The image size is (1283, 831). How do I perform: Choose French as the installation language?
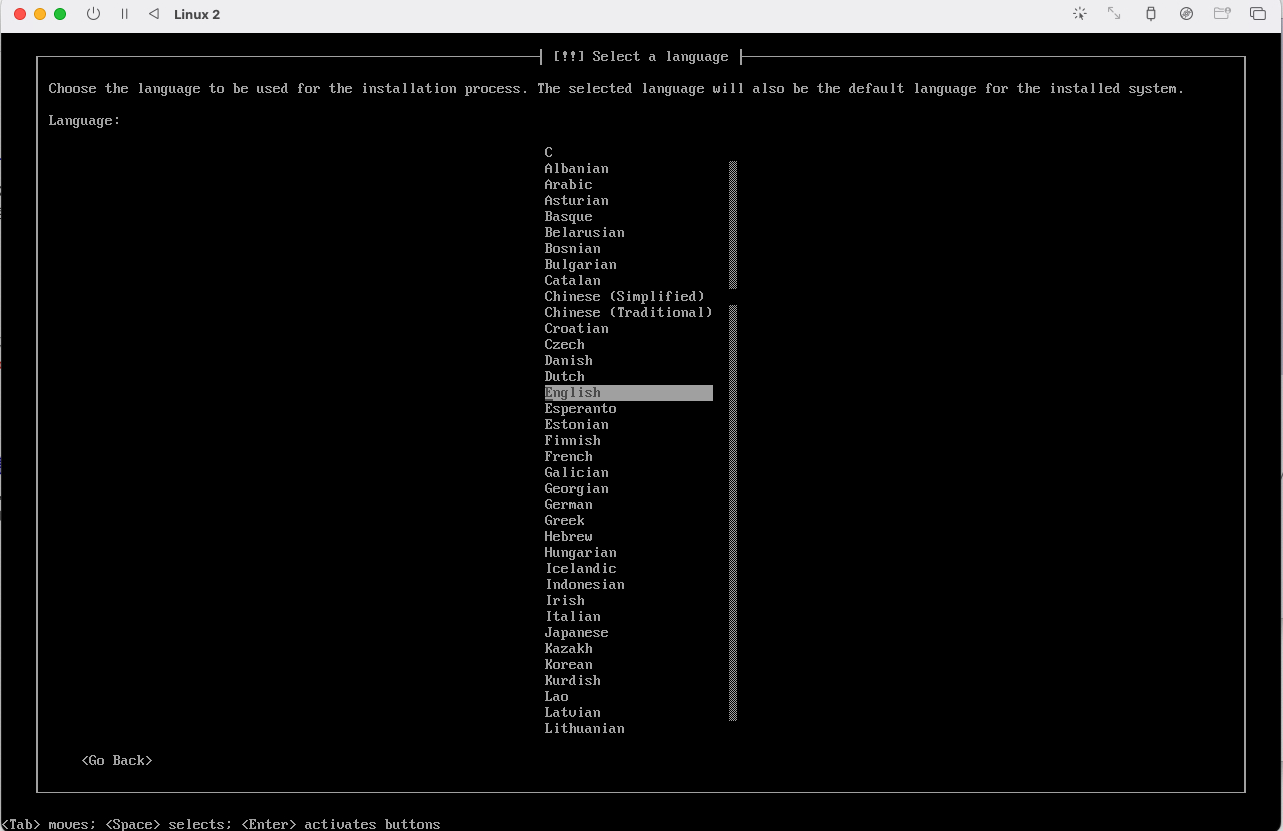[x=568, y=457]
